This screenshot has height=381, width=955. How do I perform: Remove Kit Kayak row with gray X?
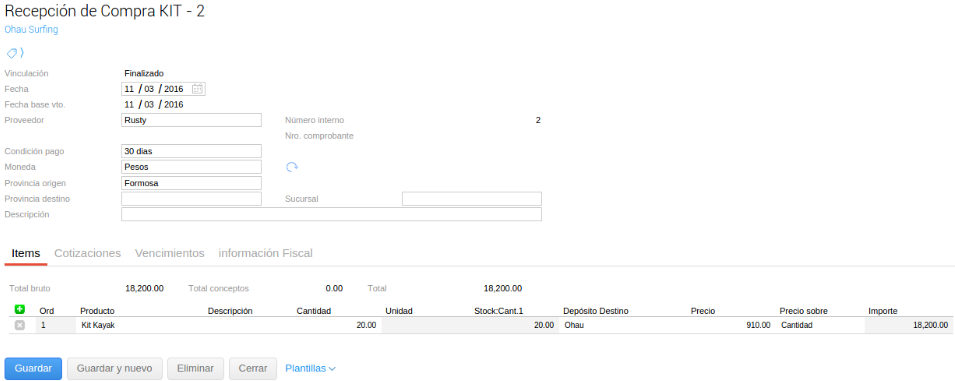point(19,326)
